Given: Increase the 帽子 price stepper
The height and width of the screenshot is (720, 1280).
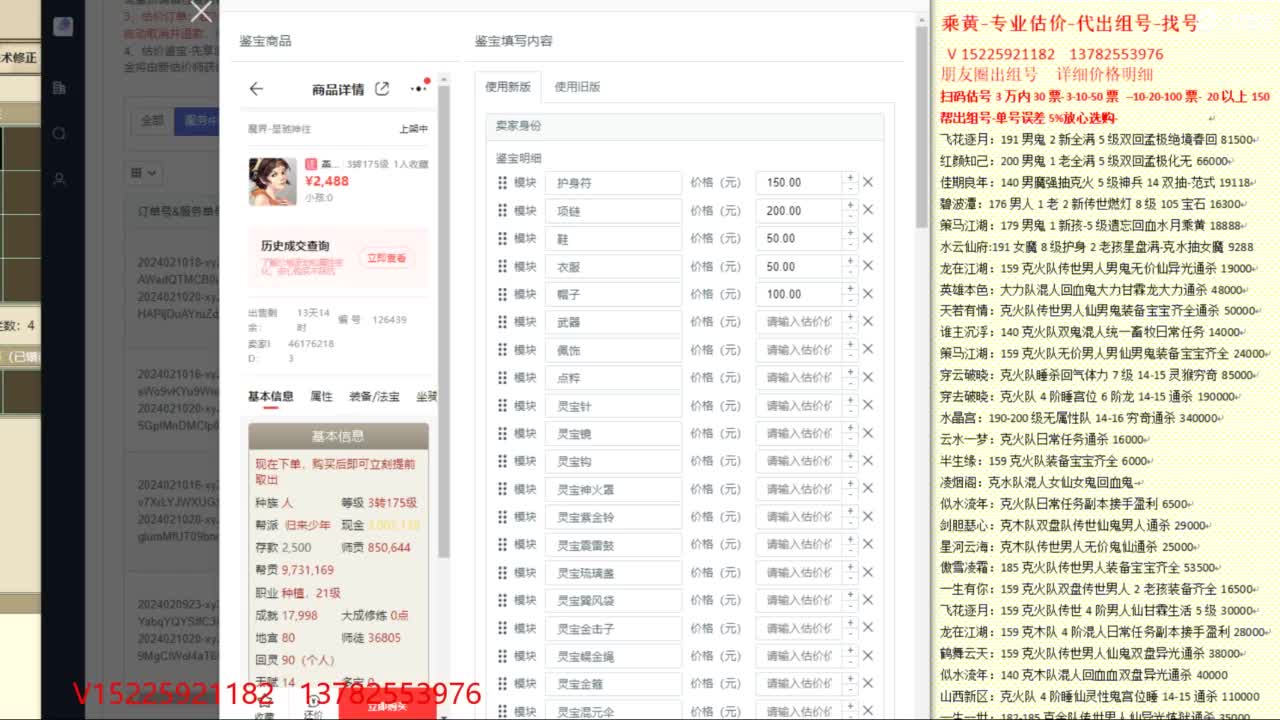Looking at the screenshot, I should click(850, 289).
